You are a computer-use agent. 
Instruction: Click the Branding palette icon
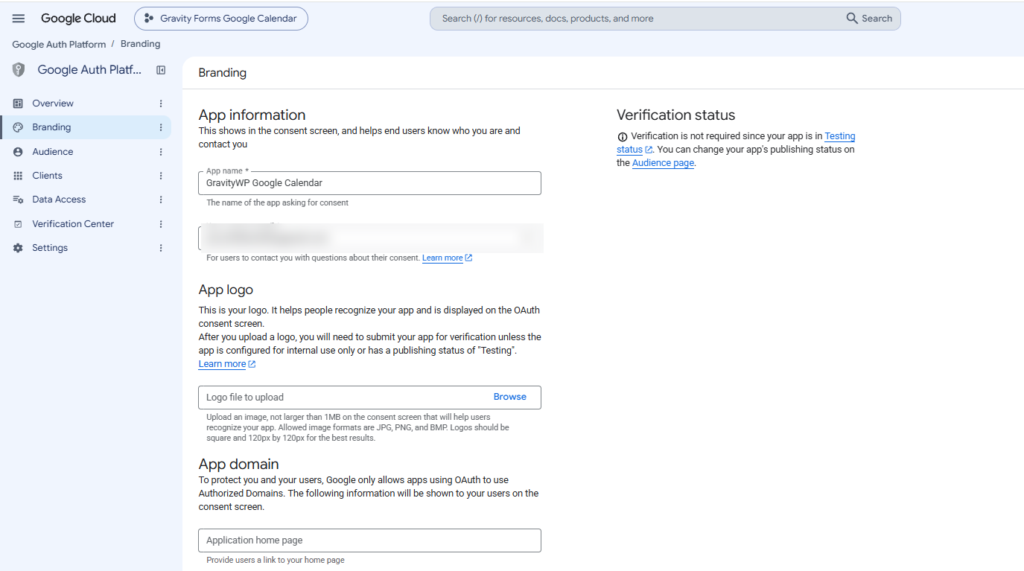coord(18,127)
